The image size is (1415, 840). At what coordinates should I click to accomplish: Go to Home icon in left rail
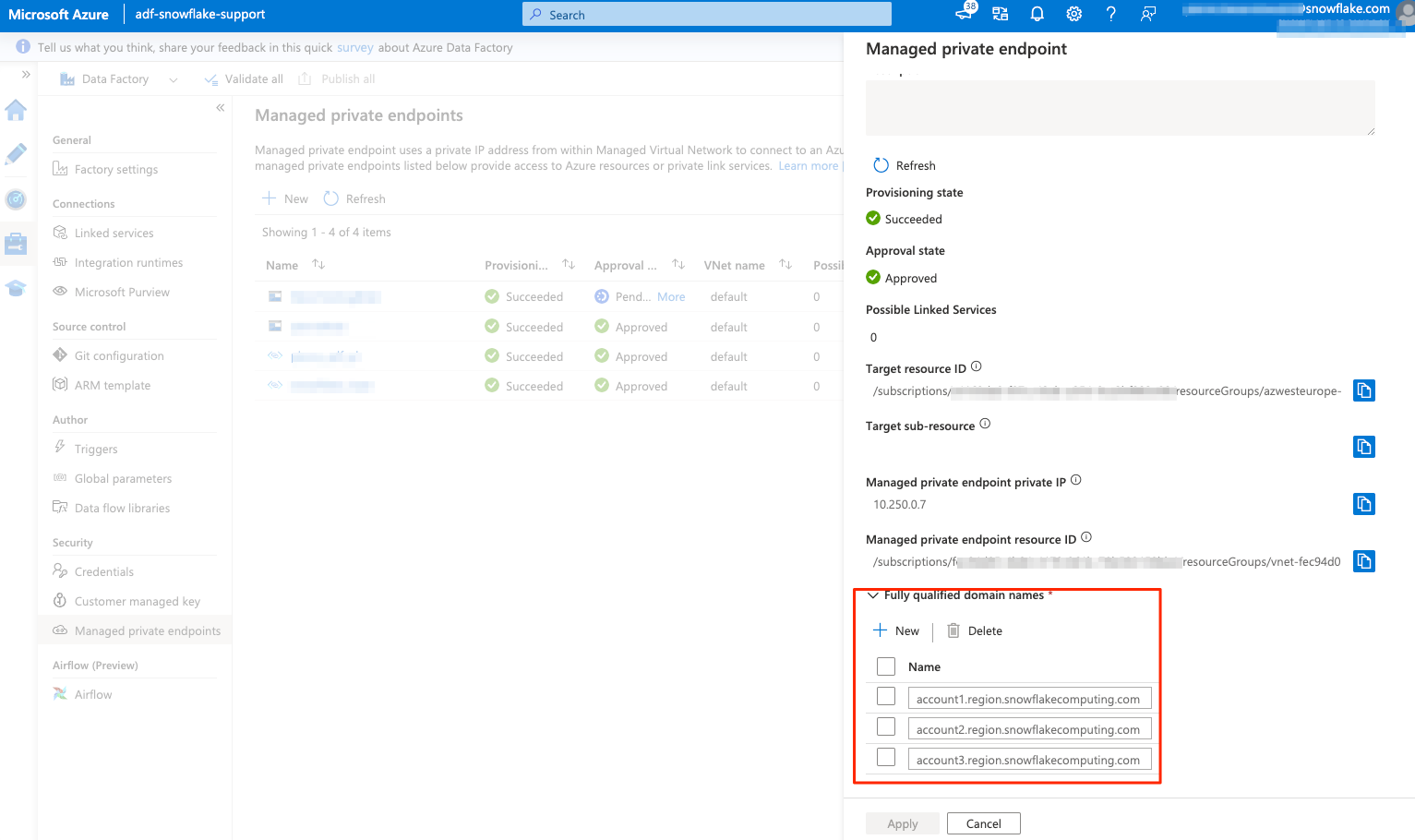[x=16, y=111]
